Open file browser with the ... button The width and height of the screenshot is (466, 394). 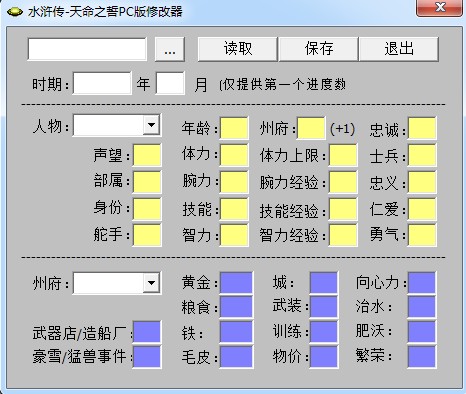170,49
